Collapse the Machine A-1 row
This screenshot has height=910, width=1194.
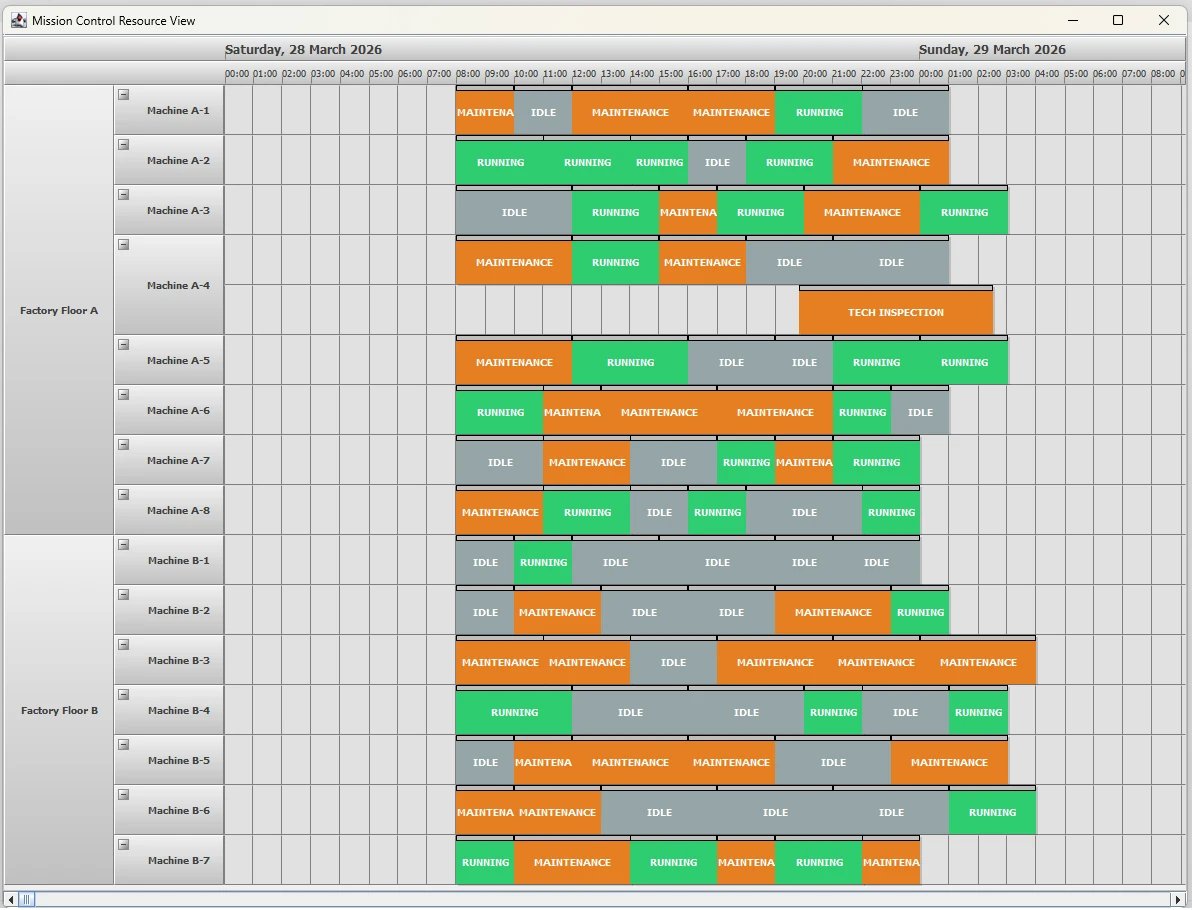(x=123, y=94)
